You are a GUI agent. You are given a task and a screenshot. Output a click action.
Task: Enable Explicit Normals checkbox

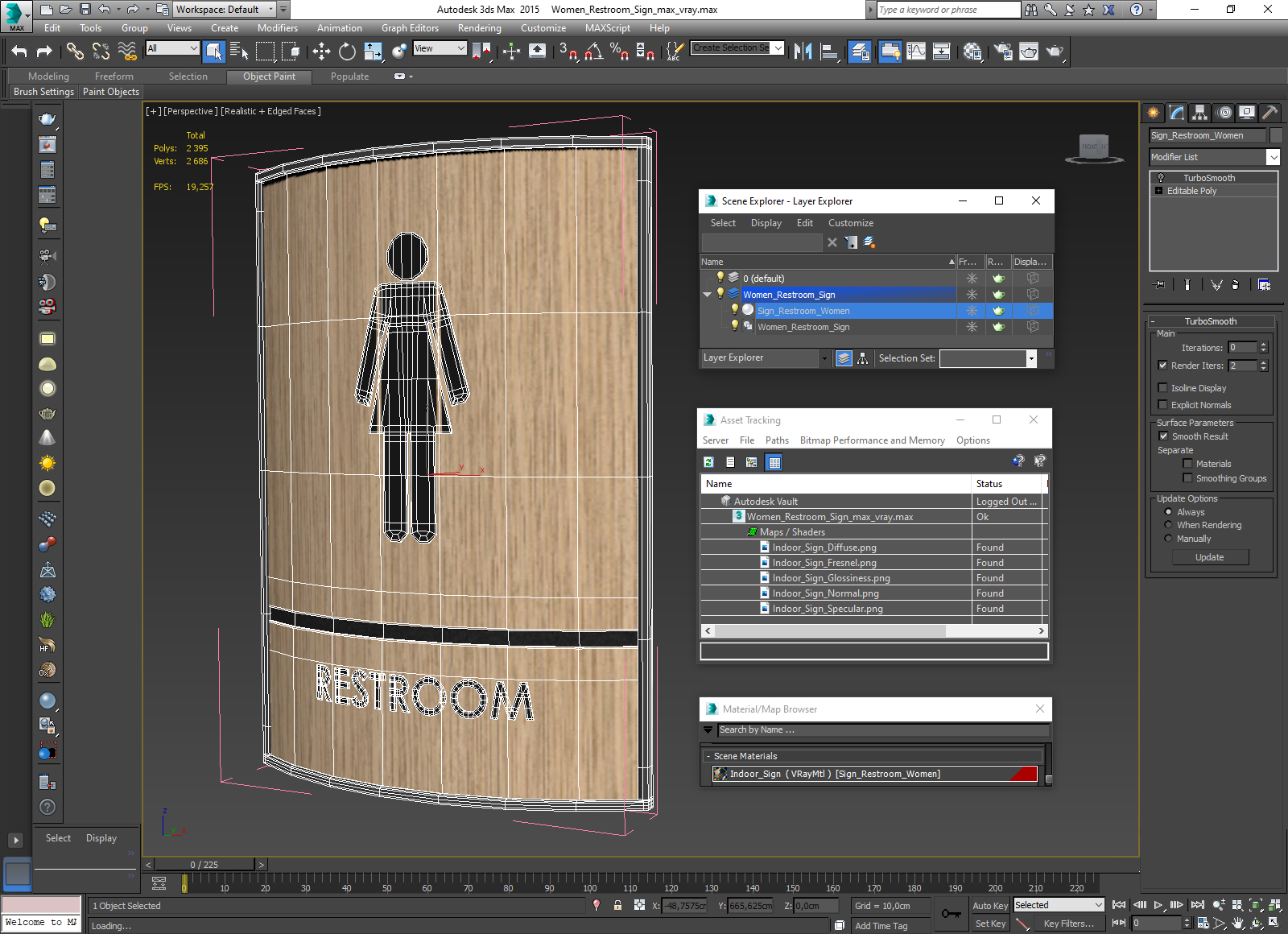(x=1162, y=405)
